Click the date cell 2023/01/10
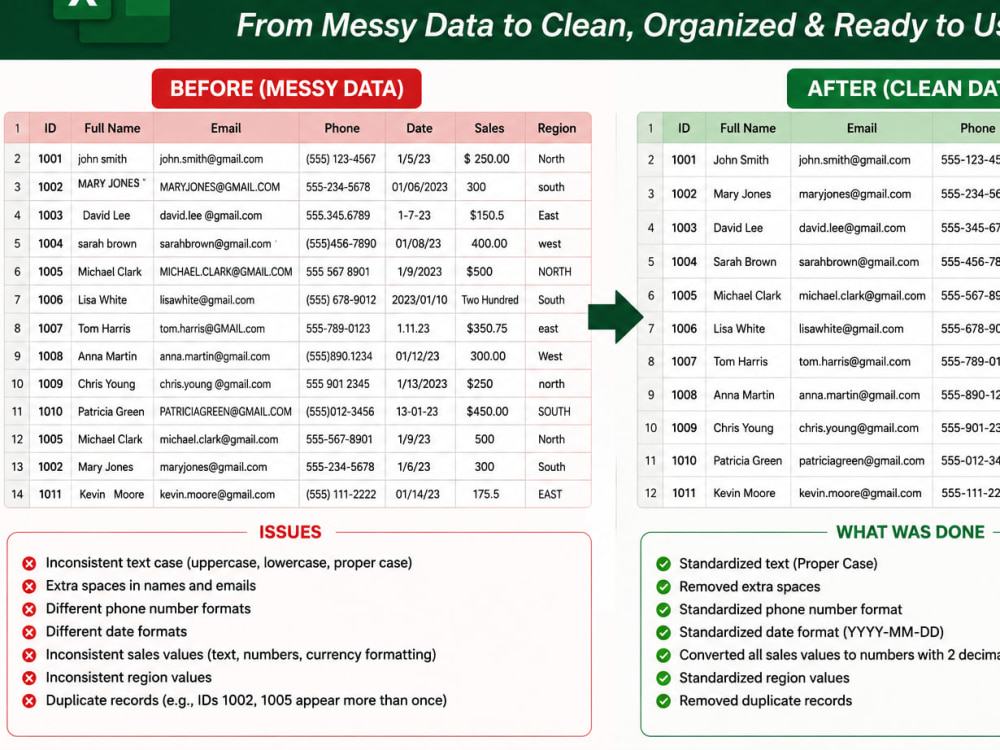Screen dimensions: 1000x750 pyautogui.click(x=420, y=300)
